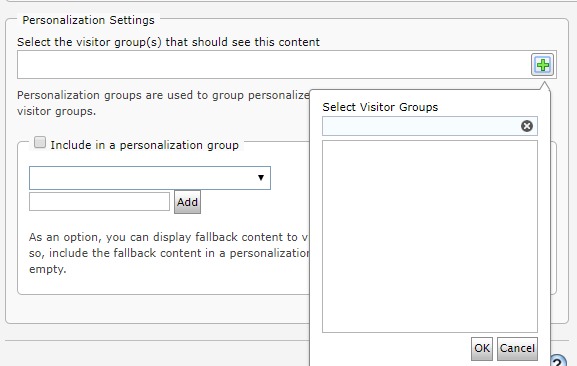The width and height of the screenshot is (577, 366).
Task: Click the green plus add visitor group icon
Action: point(542,65)
